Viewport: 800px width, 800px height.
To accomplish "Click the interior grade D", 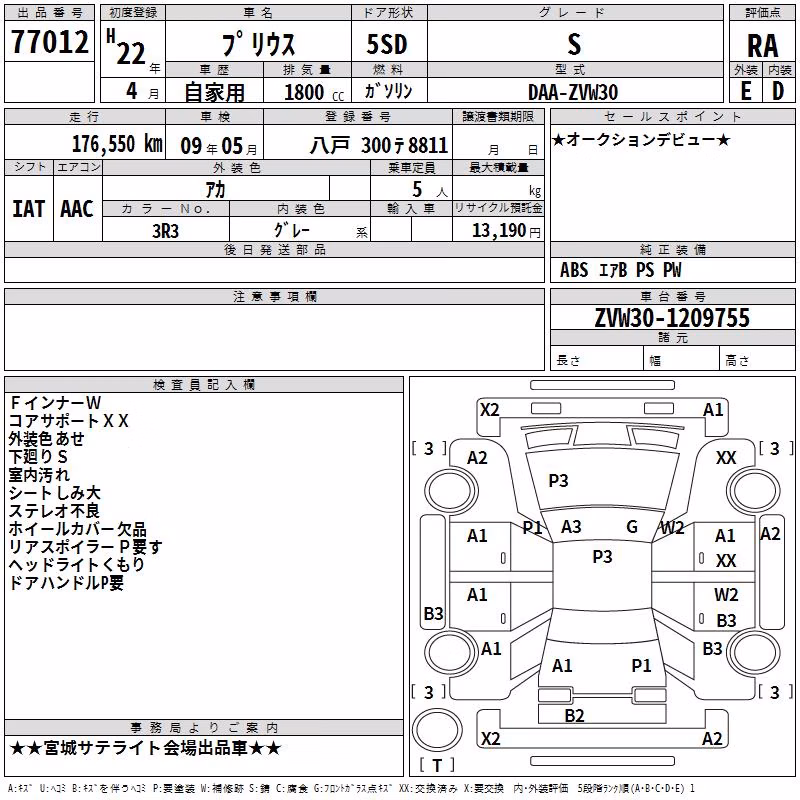I will click(778, 91).
